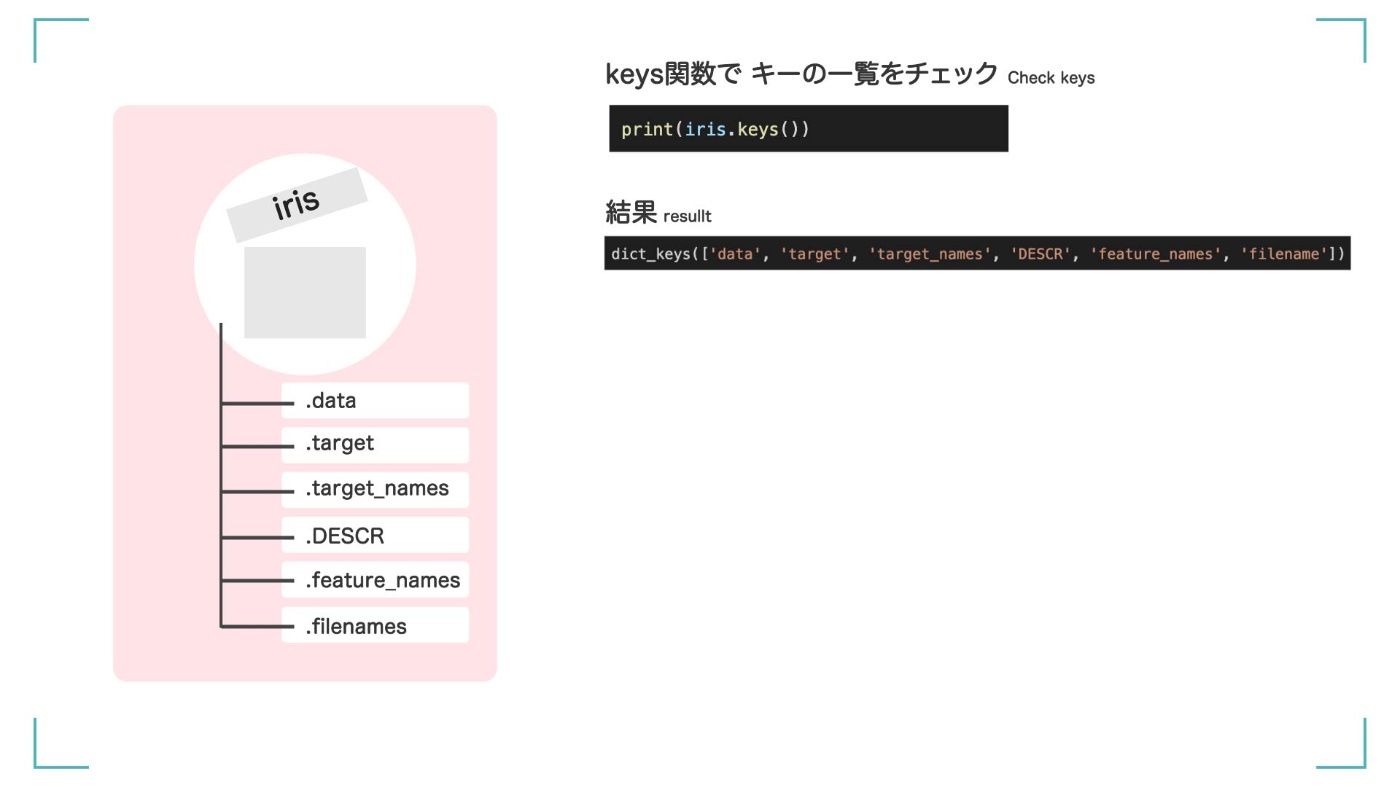Viewport: 1400px width, 787px height.
Task: Click the 結果 heading
Action: click(x=631, y=212)
